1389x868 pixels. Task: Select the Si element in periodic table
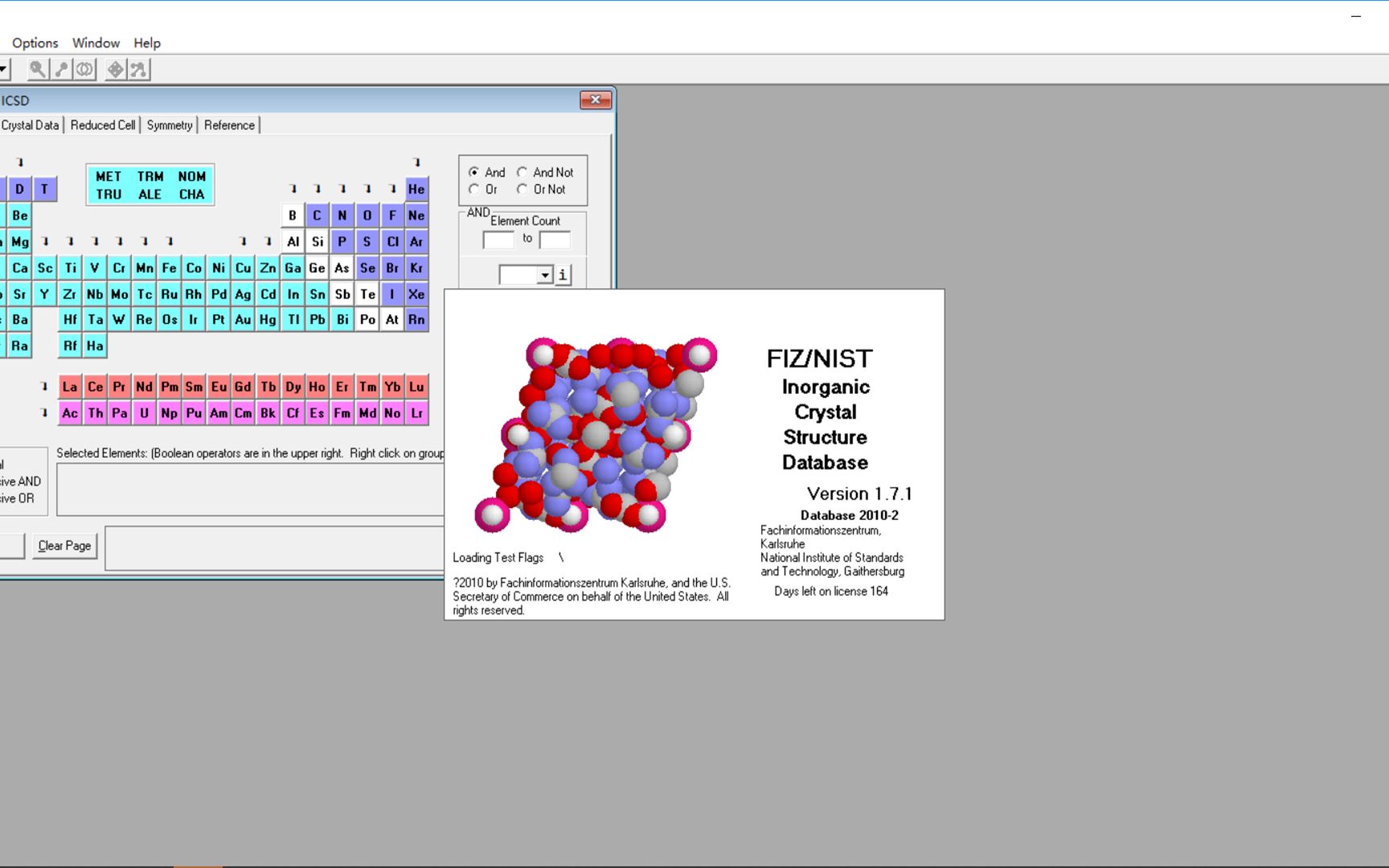pyautogui.click(x=318, y=241)
